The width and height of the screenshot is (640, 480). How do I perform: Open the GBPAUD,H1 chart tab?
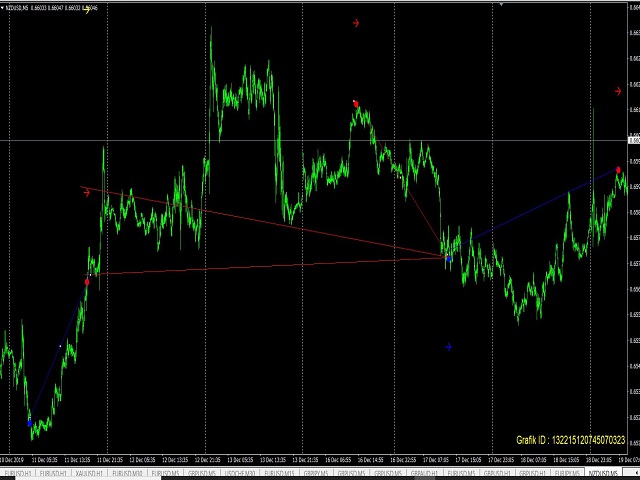[425, 473]
